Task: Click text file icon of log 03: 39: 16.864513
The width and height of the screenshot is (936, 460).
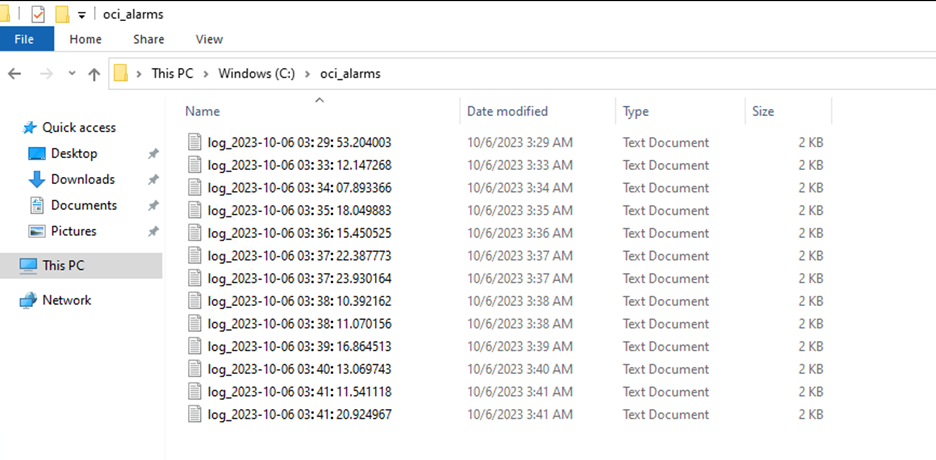Action: click(195, 346)
